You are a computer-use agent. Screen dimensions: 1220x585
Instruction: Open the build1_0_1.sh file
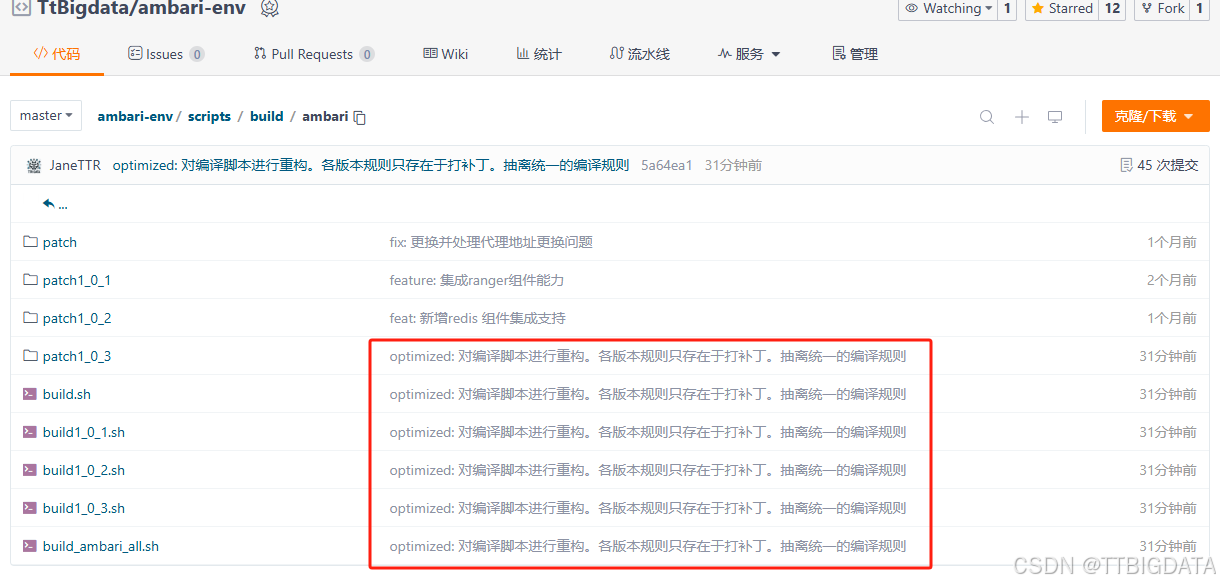(x=84, y=432)
